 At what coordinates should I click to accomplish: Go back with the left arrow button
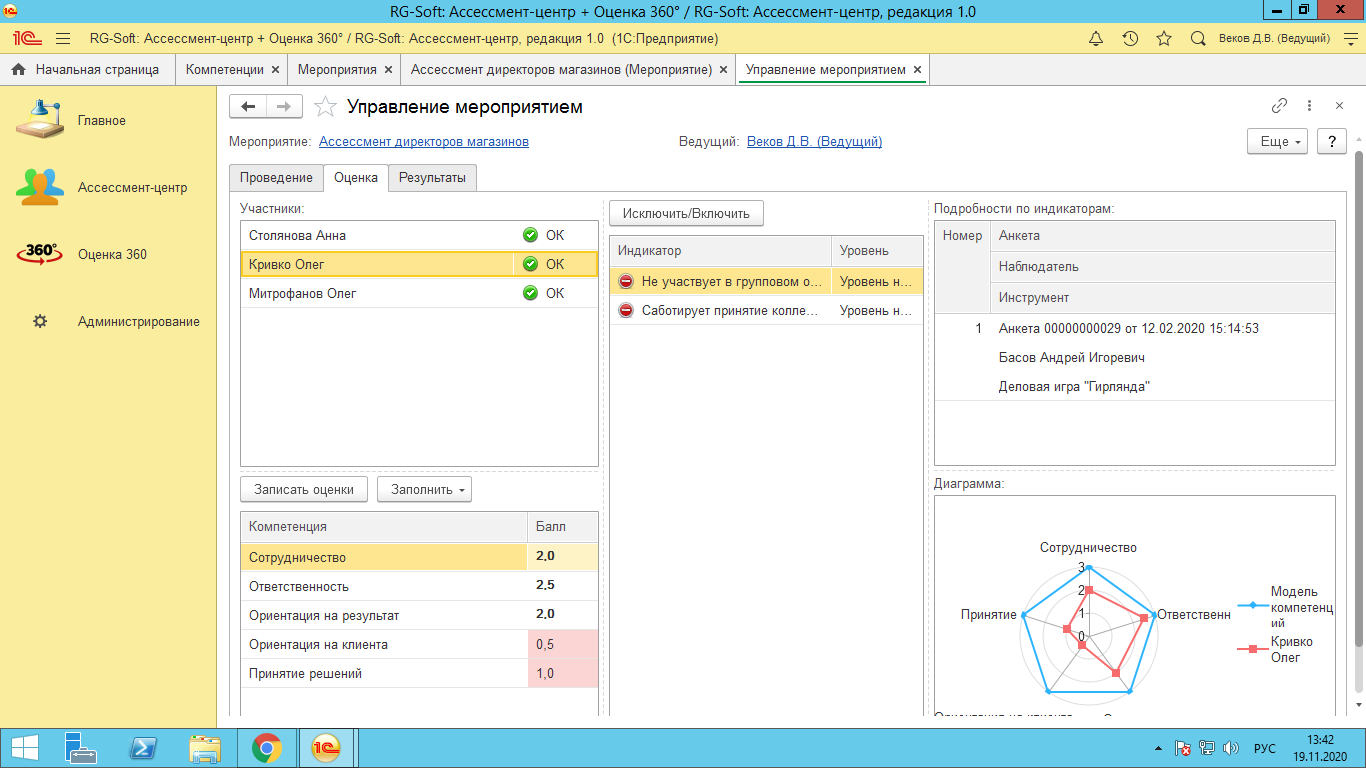[248, 107]
